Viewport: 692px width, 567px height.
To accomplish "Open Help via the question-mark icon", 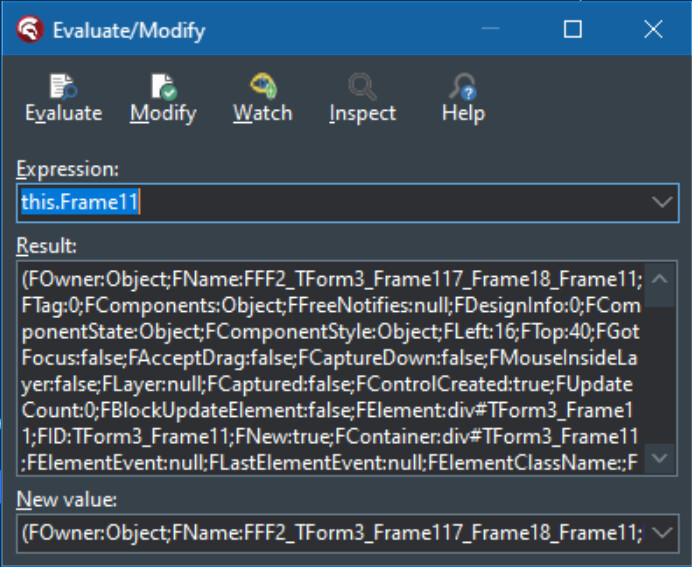I will point(463,86).
